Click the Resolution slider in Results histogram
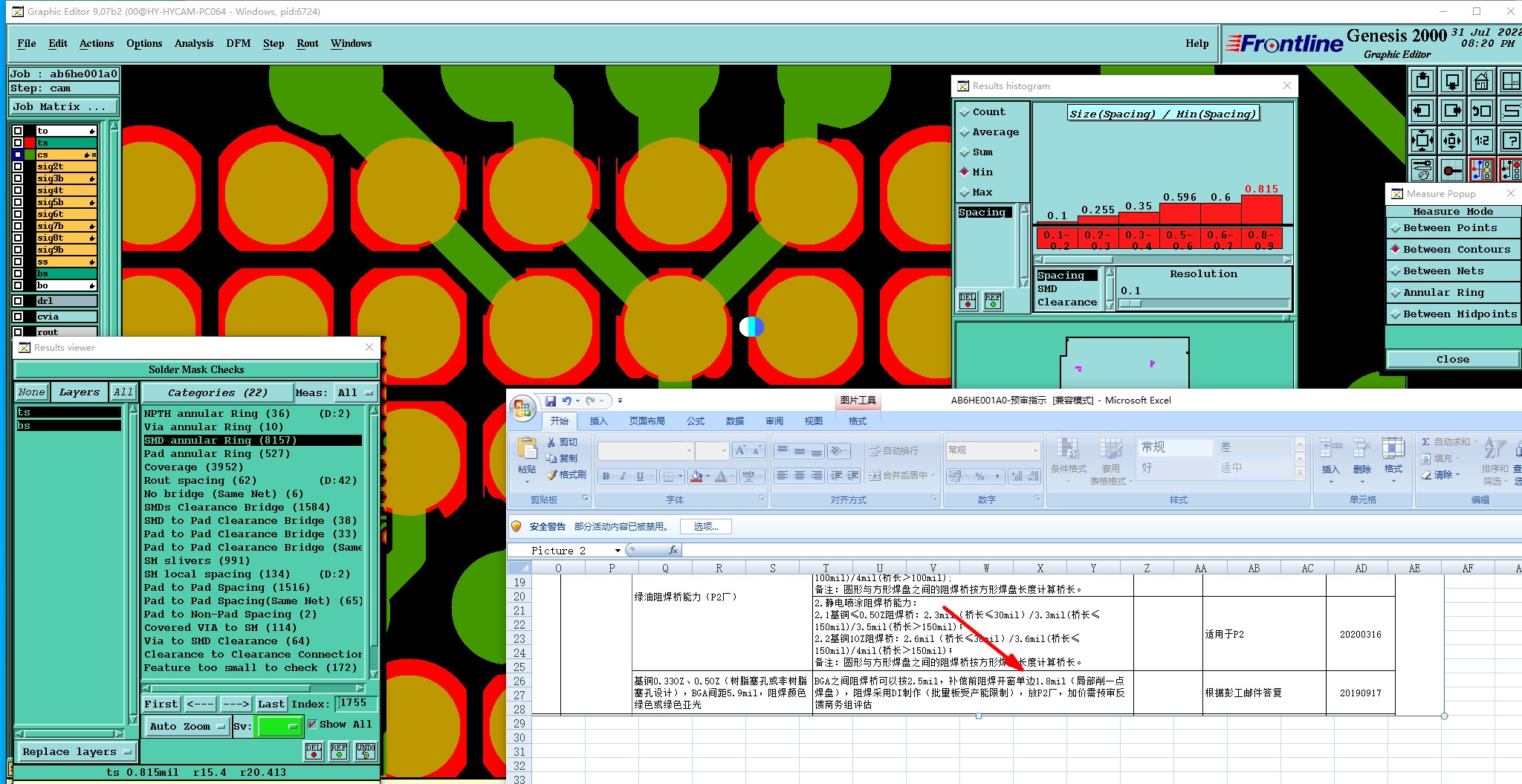1522x784 pixels. [1204, 303]
